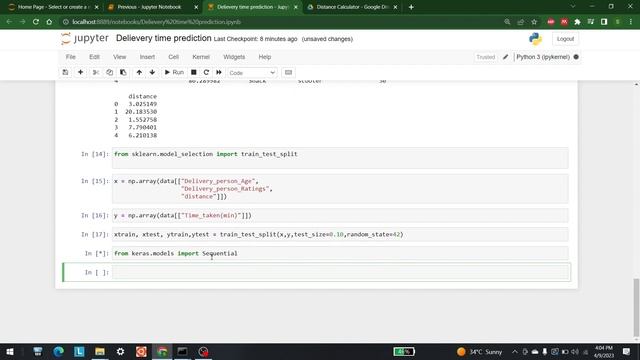Open browser zoom magnifier icon

507,22
